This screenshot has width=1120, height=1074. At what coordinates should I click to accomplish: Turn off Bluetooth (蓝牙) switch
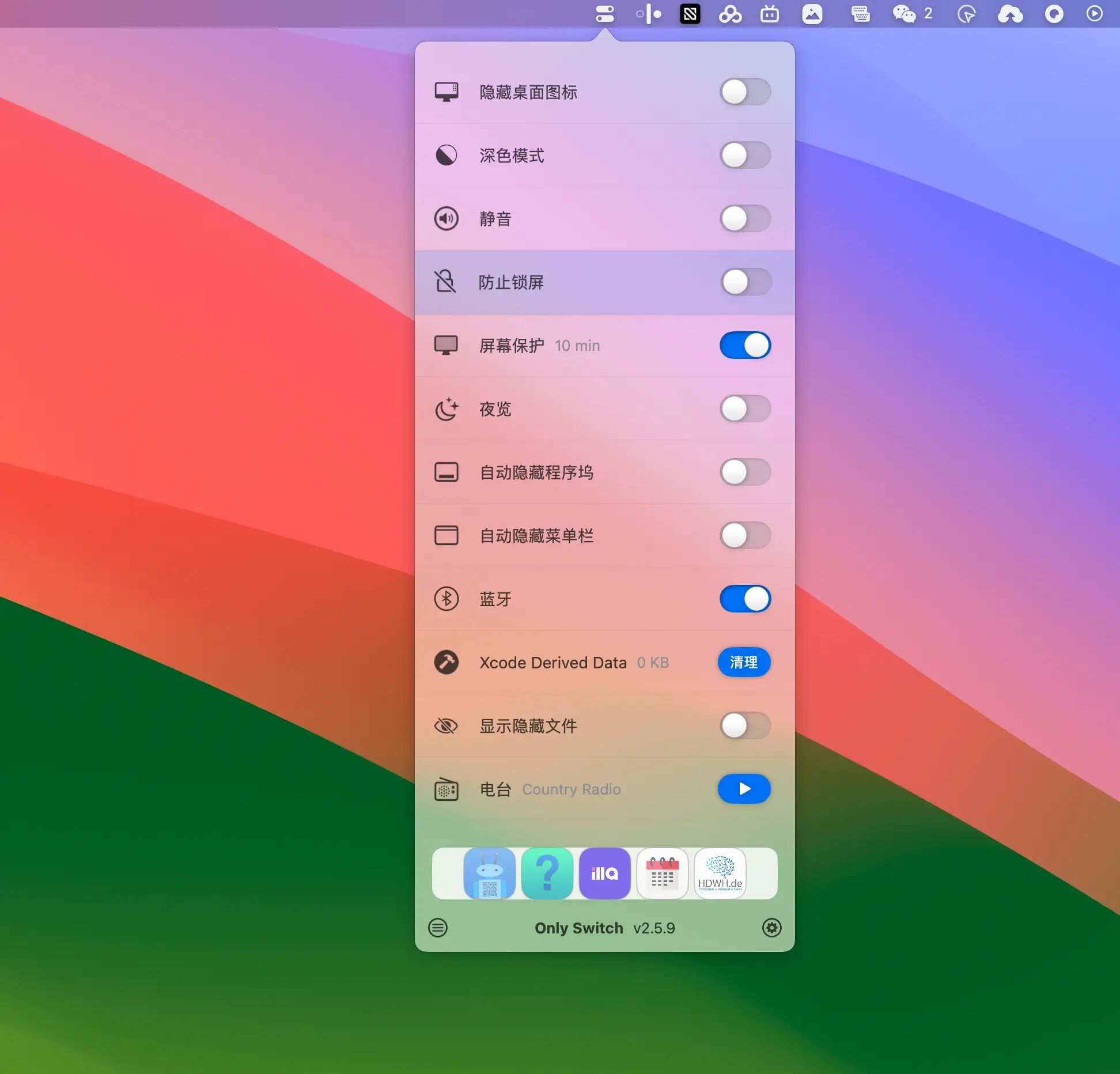(x=745, y=599)
